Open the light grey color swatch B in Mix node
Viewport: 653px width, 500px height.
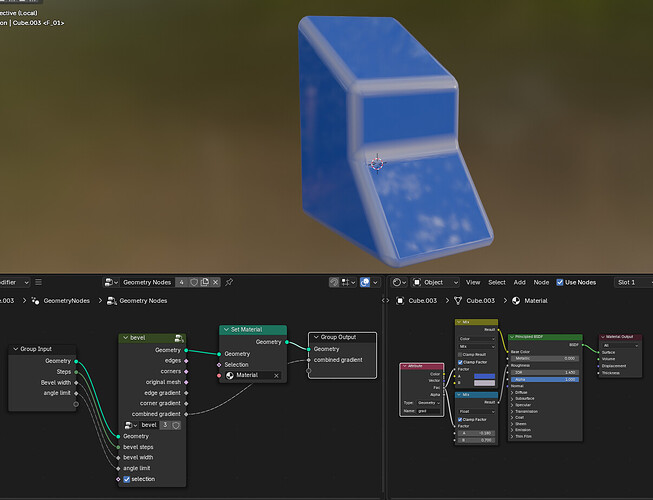coord(484,383)
